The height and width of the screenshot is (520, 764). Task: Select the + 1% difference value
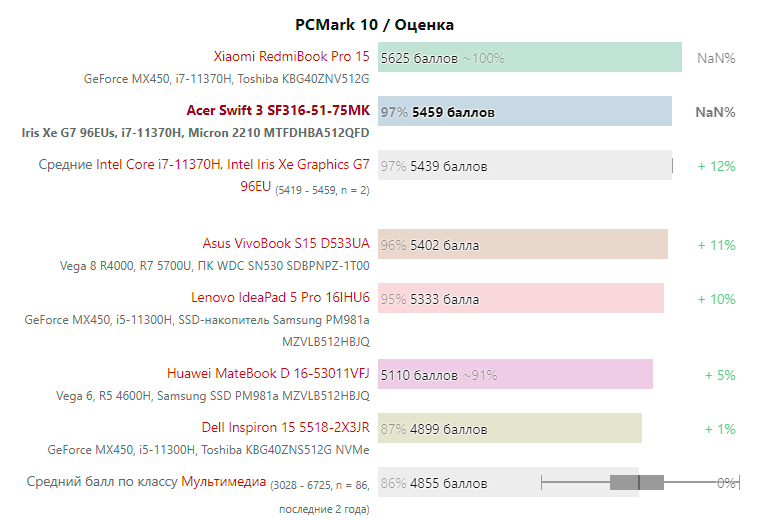point(720,430)
